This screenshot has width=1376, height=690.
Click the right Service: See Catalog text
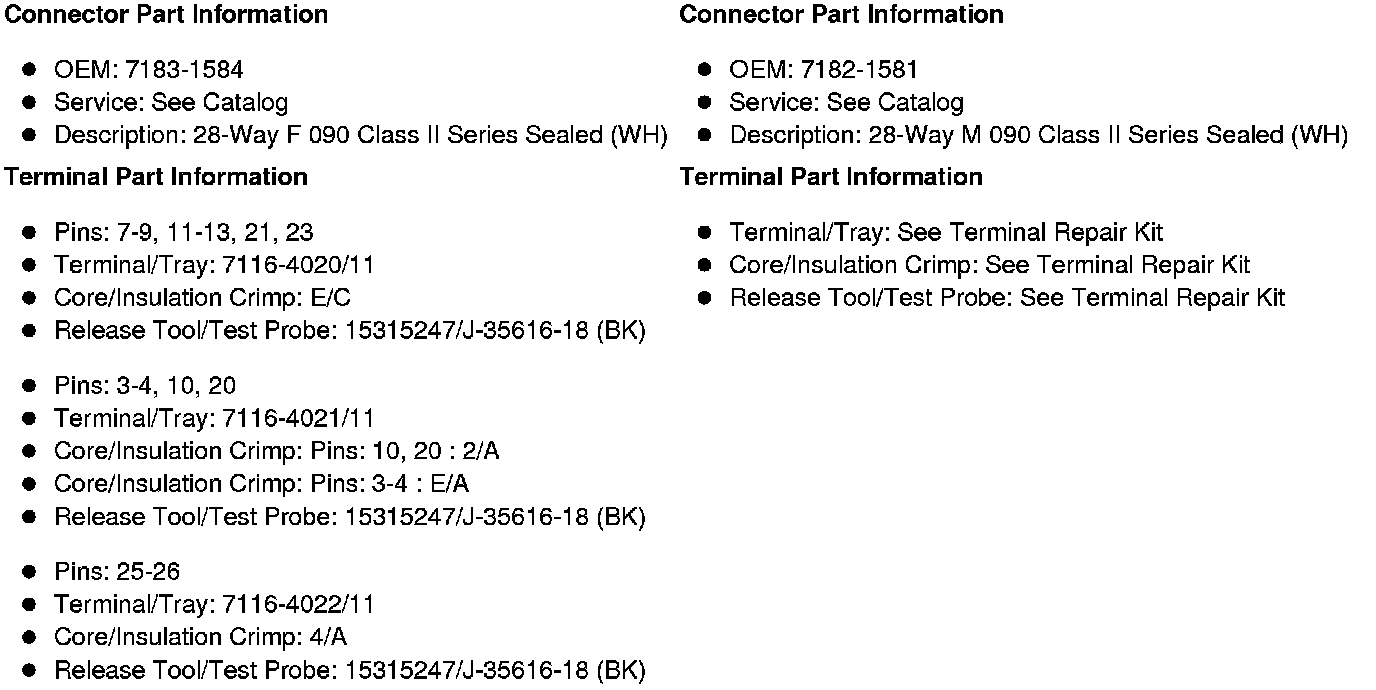(x=846, y=103)
